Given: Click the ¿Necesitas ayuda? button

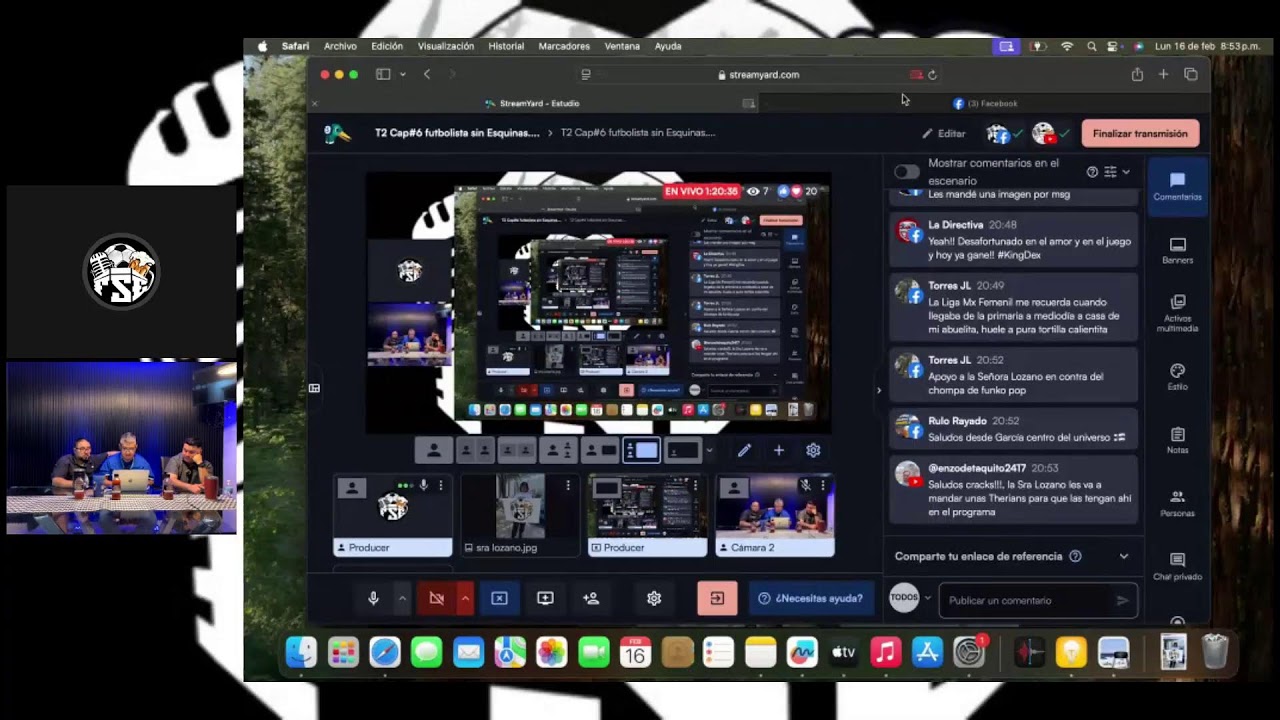Looking at the screenshot, I should tap(810, 598).
